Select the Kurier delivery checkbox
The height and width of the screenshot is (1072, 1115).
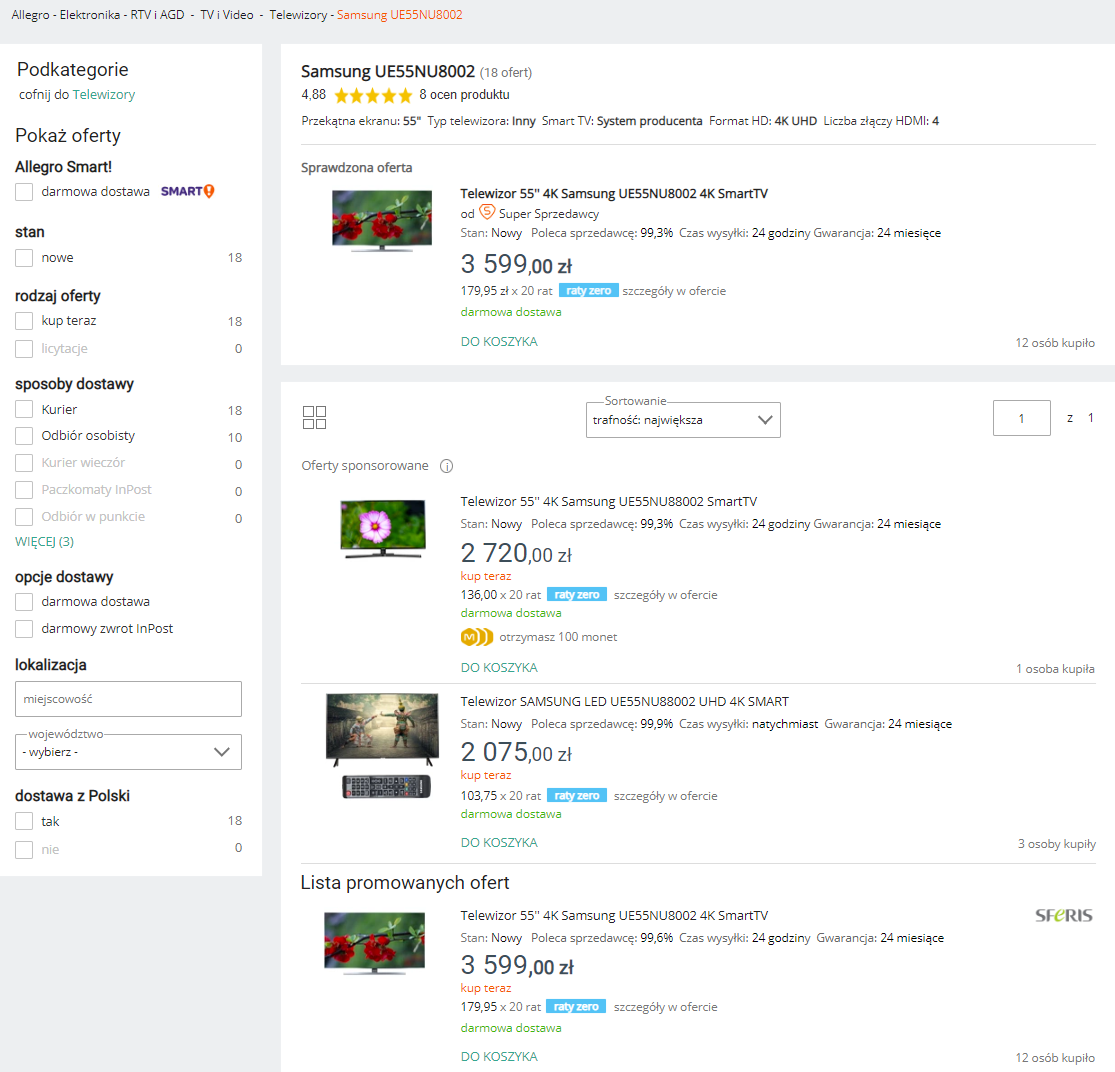click(x=24, y=409)
